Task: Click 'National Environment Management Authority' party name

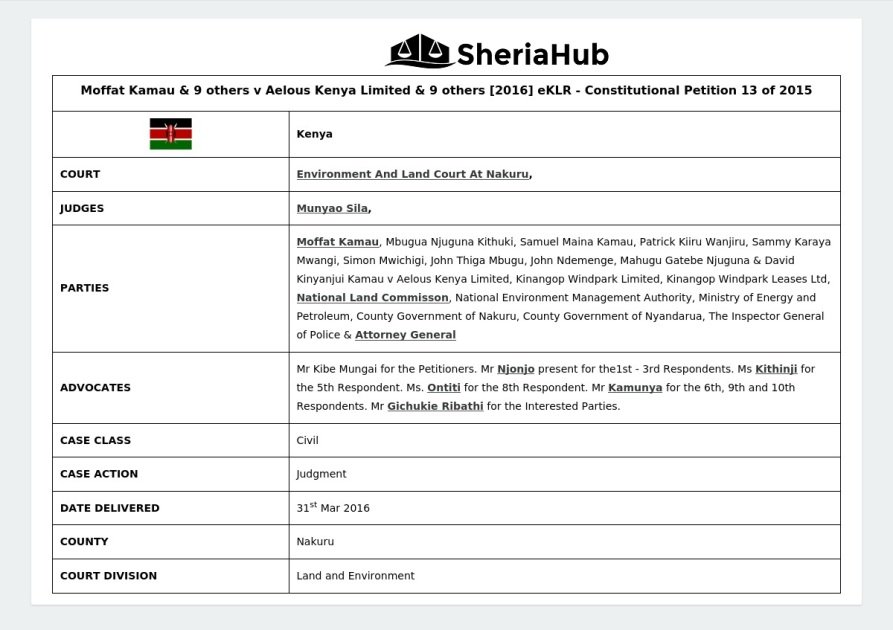Action: click(573, 297)
